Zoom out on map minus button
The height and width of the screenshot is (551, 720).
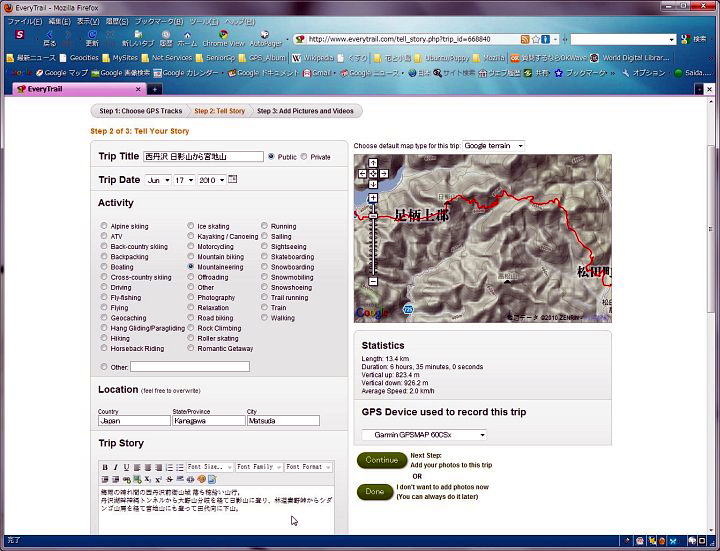(373, 281)
